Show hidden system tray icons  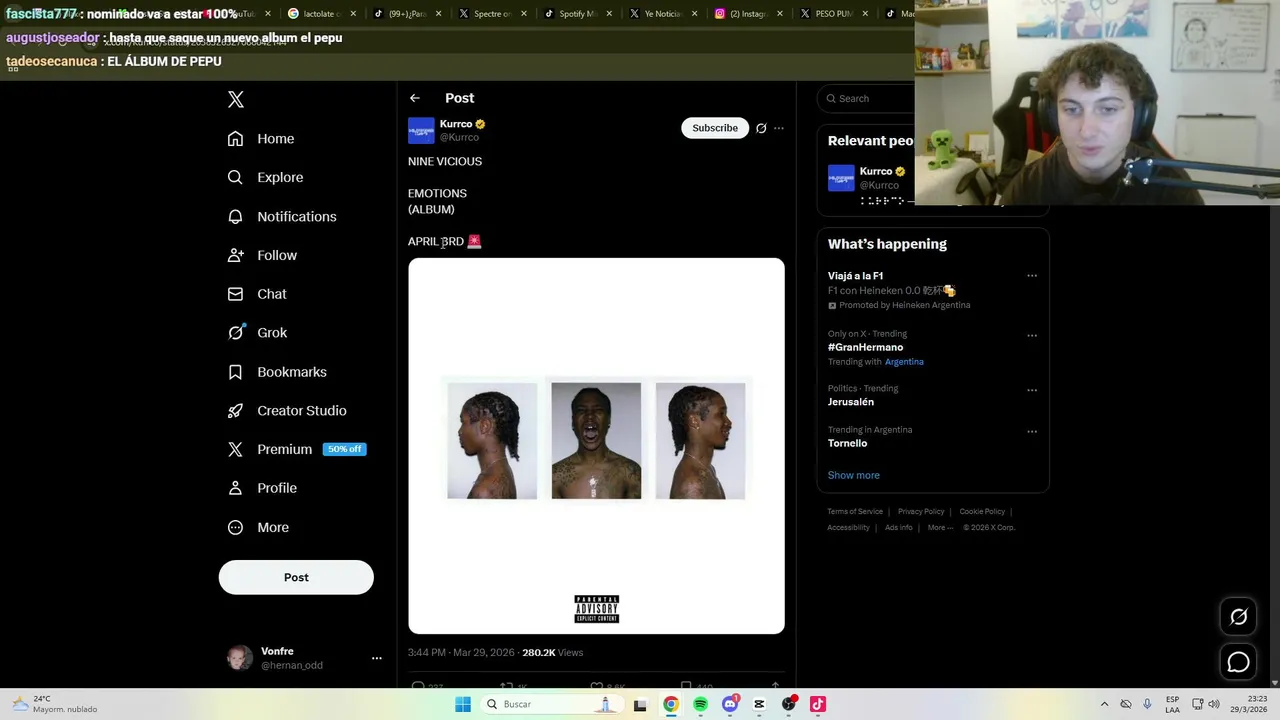coord(1104,704)
